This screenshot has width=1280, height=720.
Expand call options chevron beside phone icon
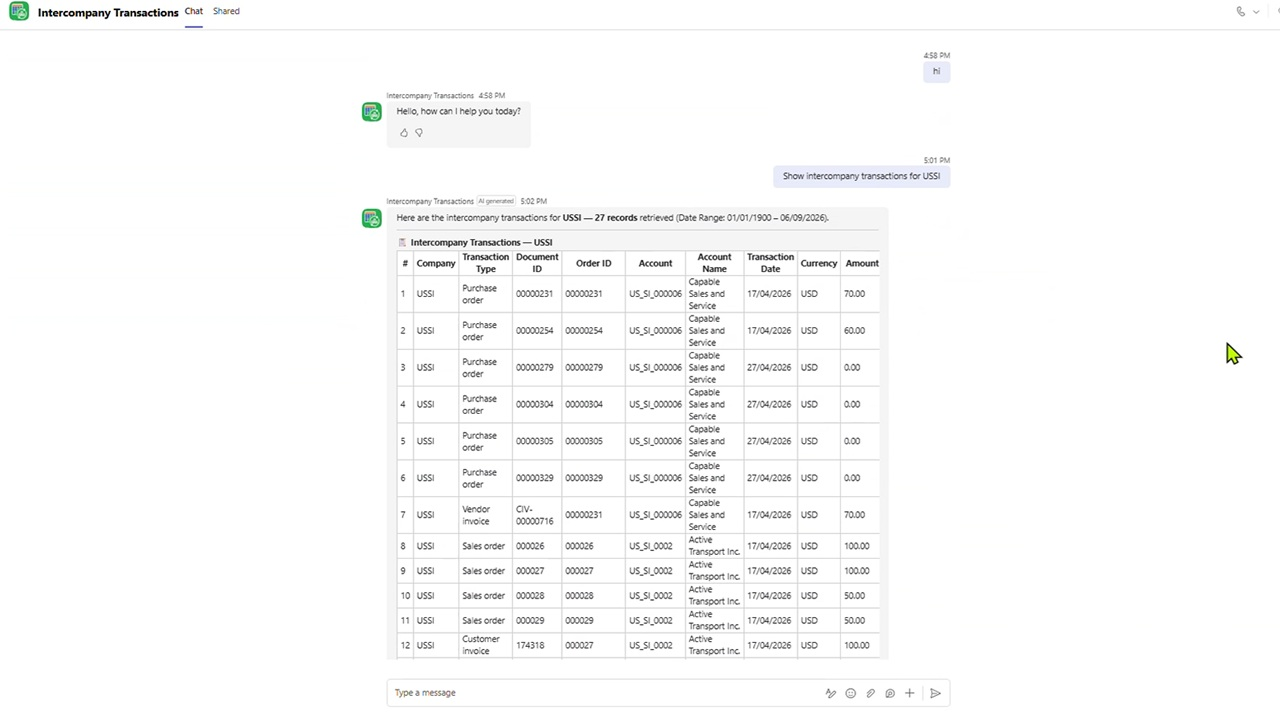[1256, 12]
